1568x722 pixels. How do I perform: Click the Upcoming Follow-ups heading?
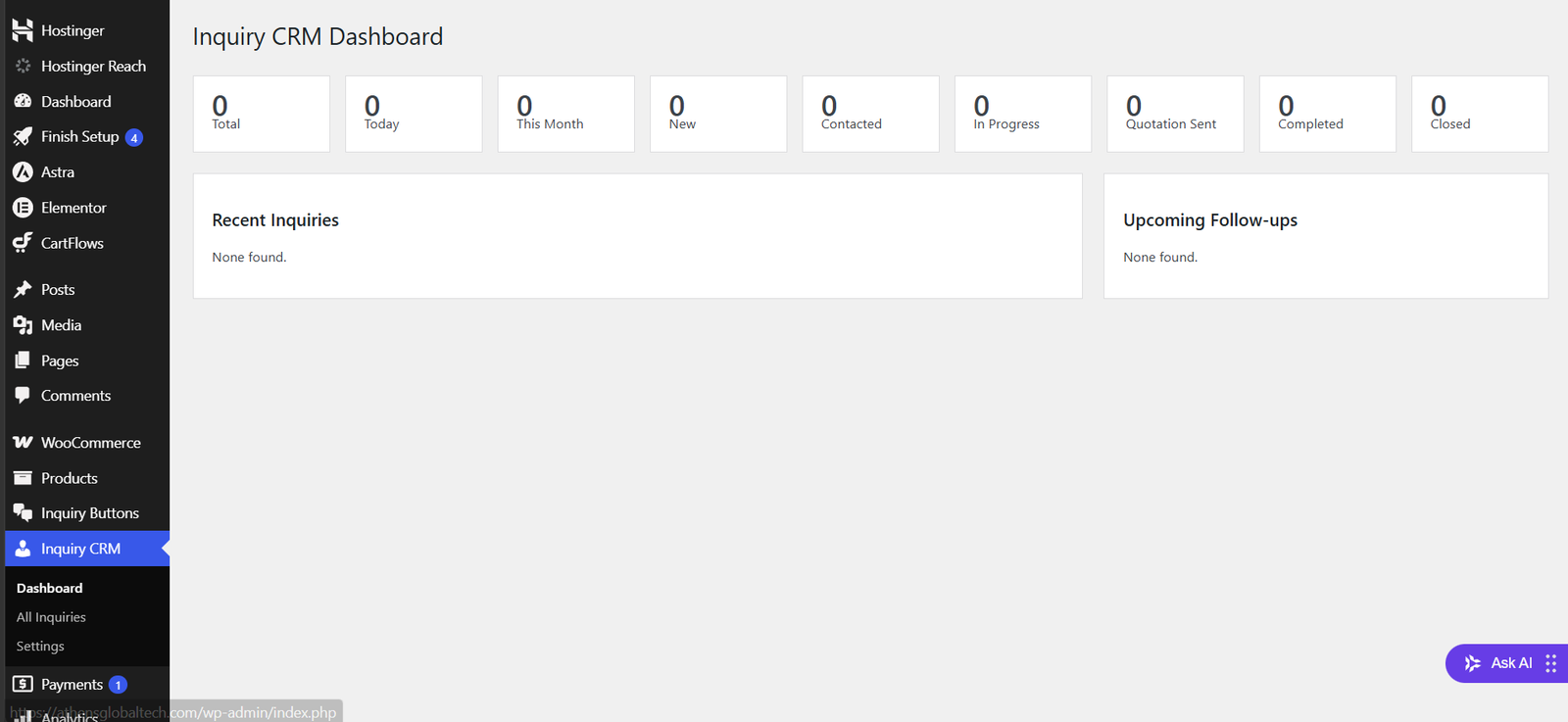(1210, 220)
